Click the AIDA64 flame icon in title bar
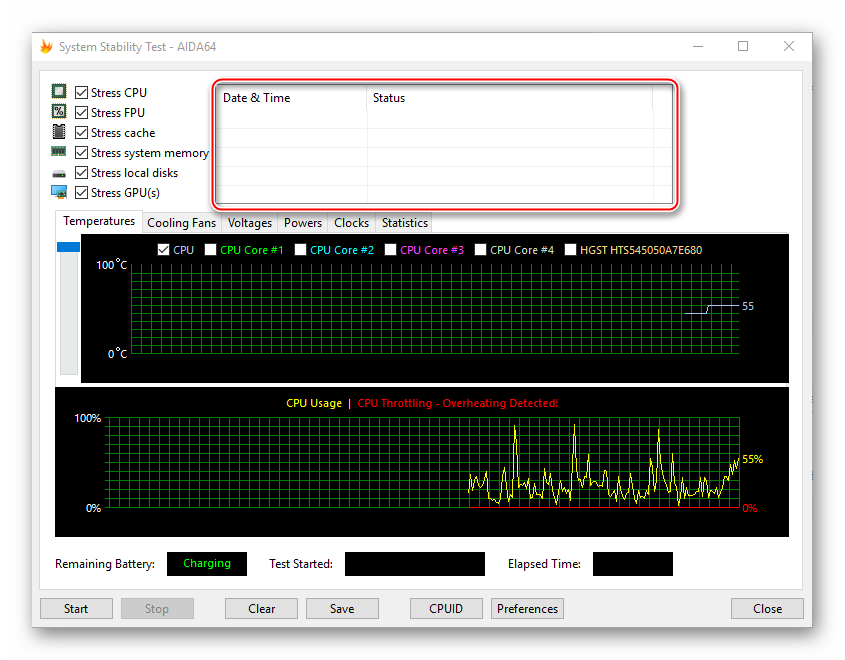Screen dimensions: 845x660 point(46,47)
